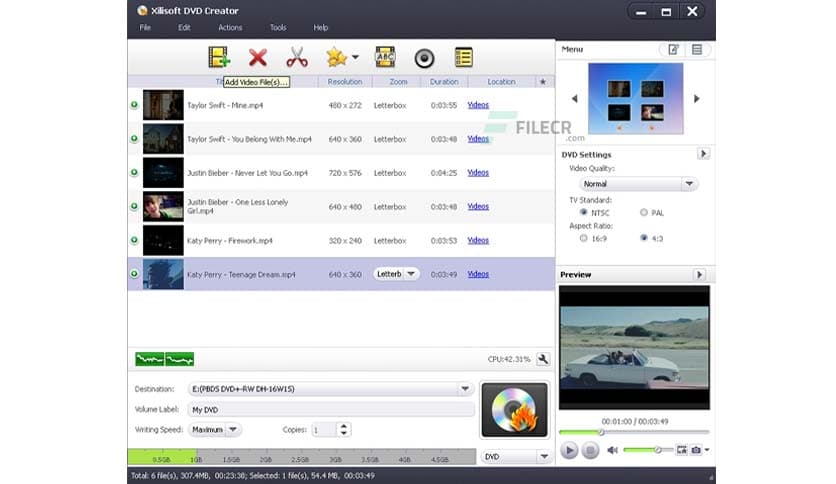
Task: Play the preview video
Action: coord(569,450)
